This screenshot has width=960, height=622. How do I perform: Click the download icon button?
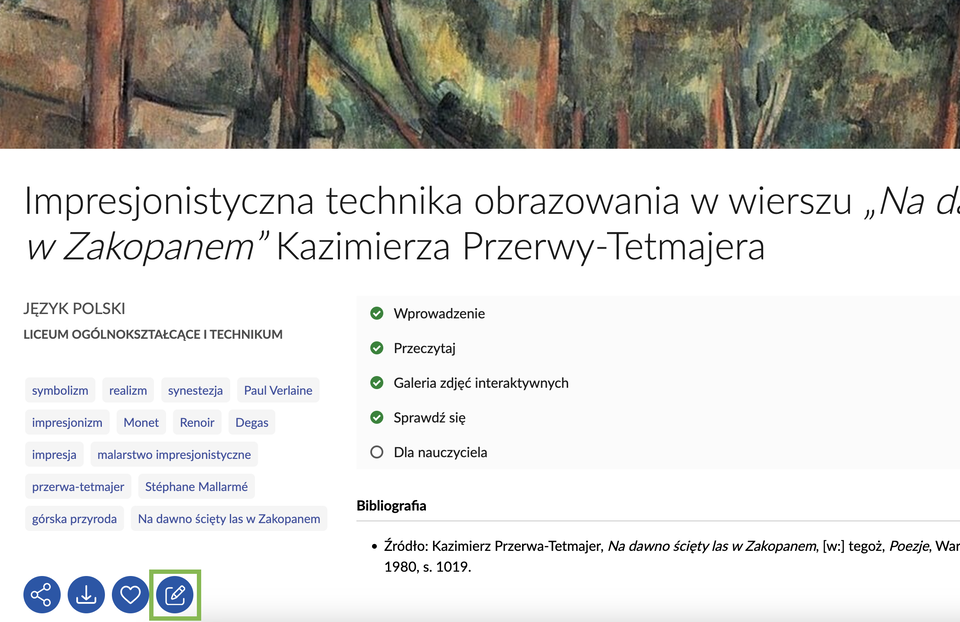click(x=86, y=595)
